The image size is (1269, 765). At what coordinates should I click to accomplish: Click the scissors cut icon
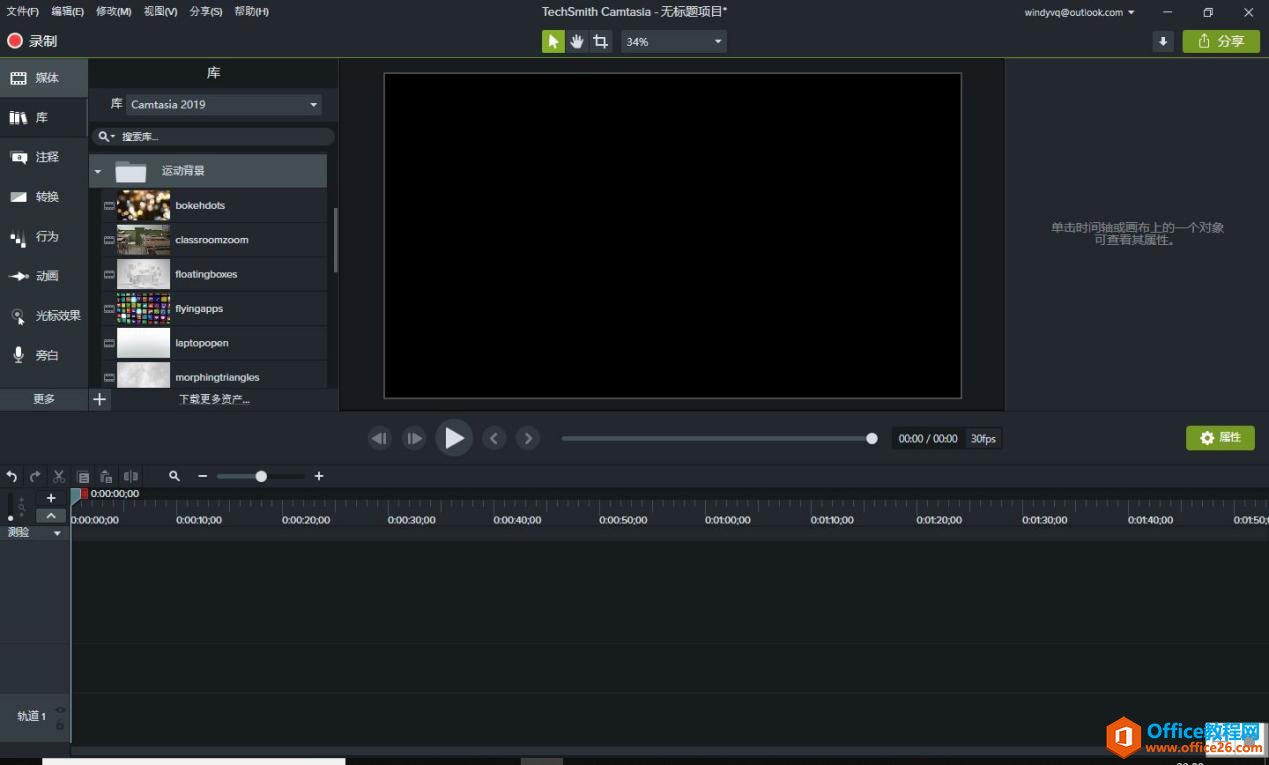[x=59, y=476]
